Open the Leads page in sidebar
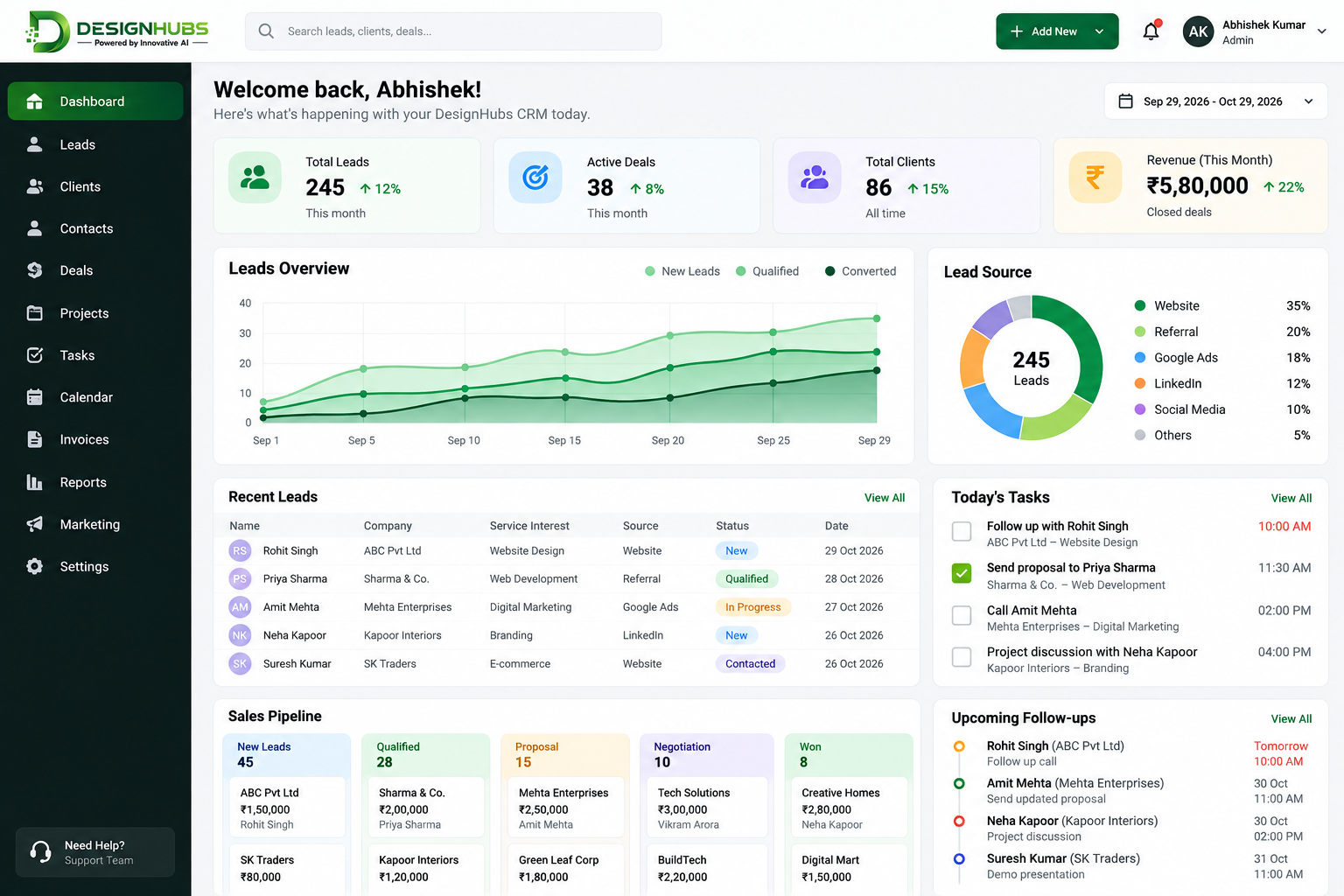1344x896 pixels. (x=95, y=144)
